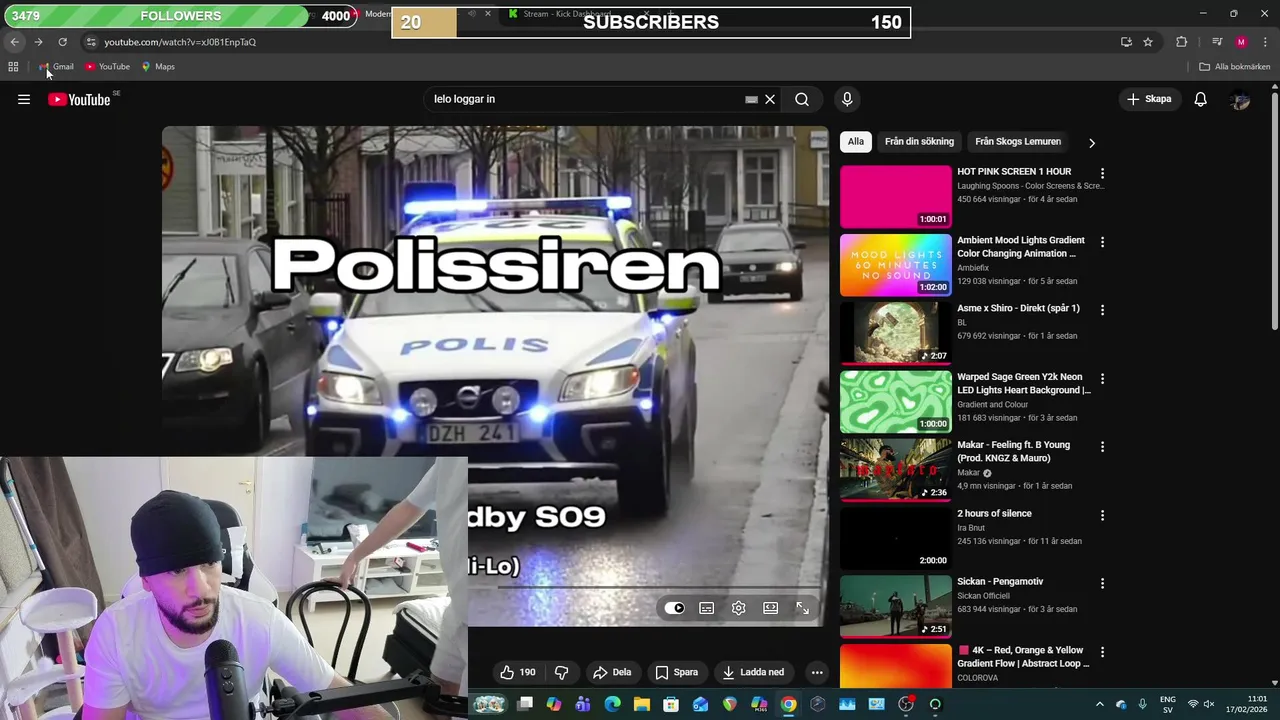Viewport: 1280px width, 720px height.
Task: Dislike the video
Action: [562, 672]
